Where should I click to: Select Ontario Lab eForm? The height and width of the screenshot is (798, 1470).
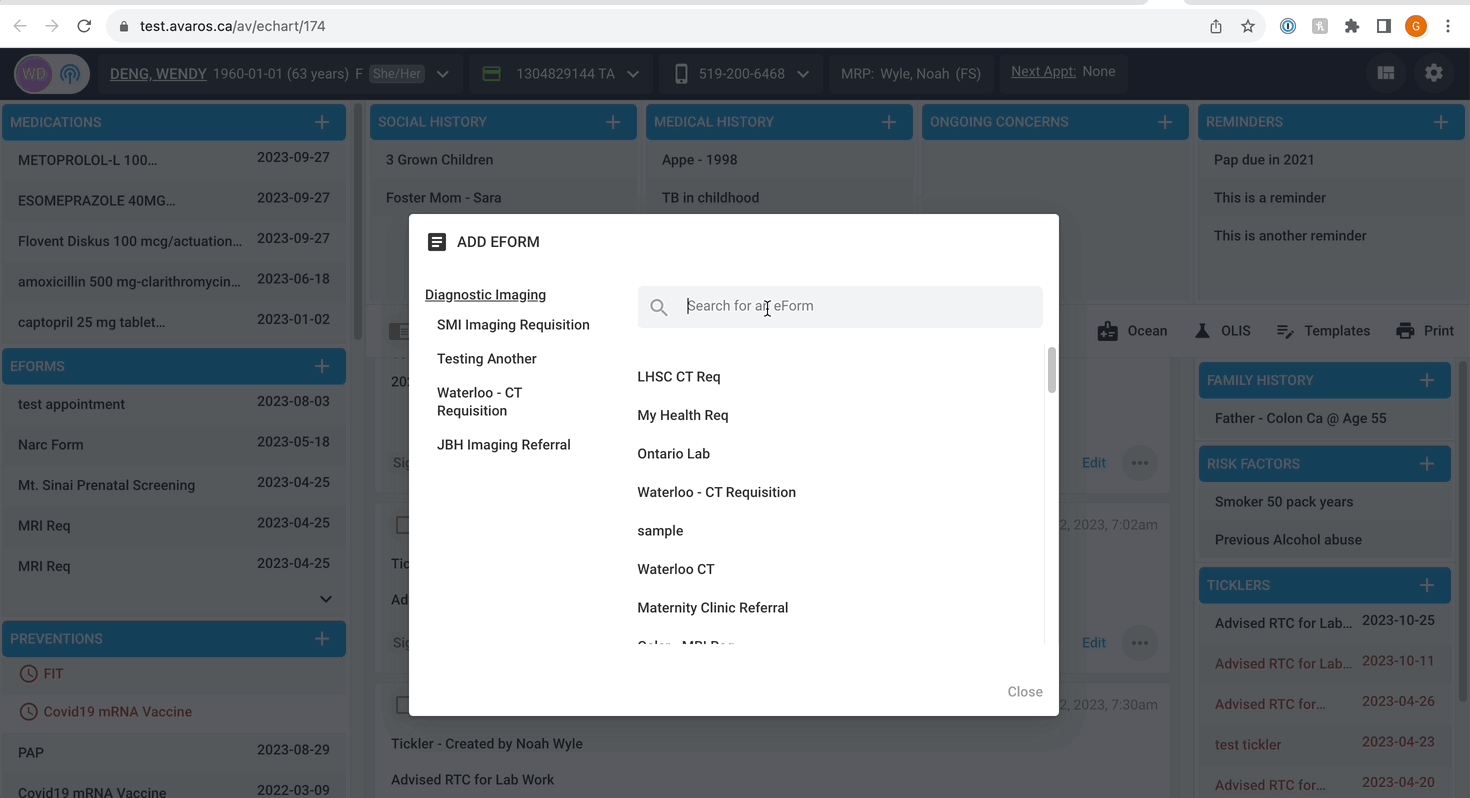point(673,454)
